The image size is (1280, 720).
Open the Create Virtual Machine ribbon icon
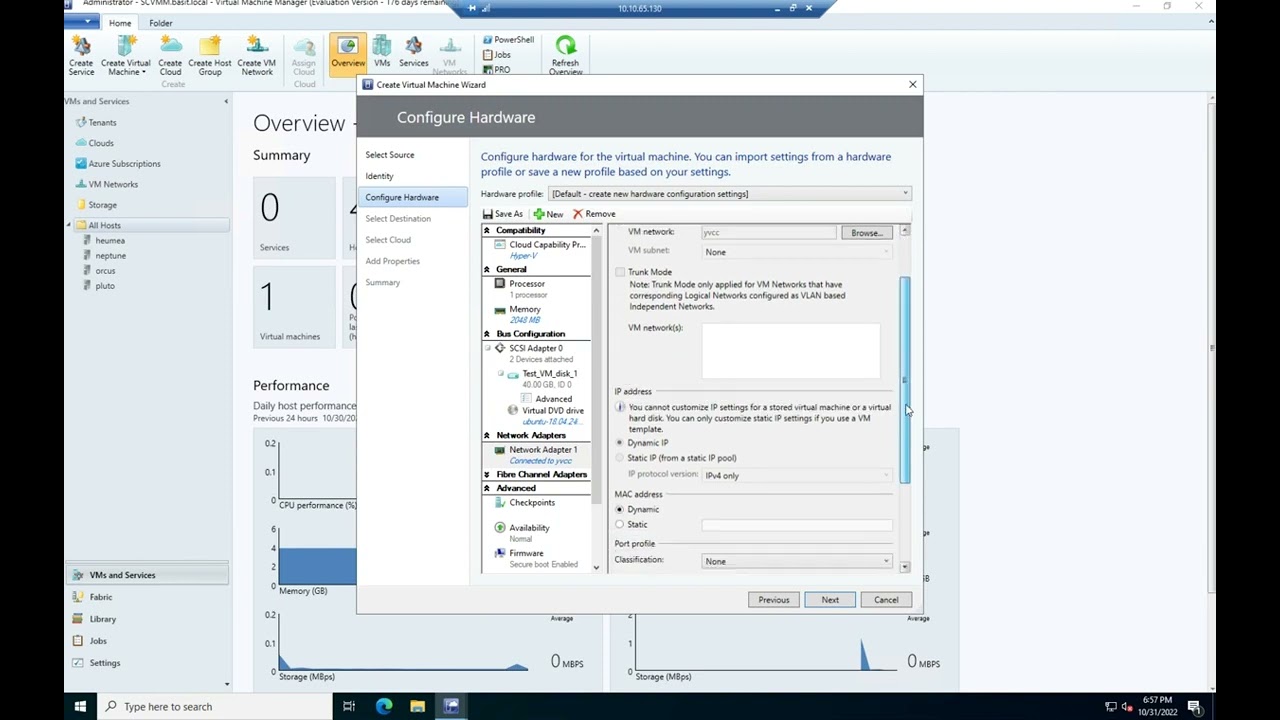(x=125, y=56)
